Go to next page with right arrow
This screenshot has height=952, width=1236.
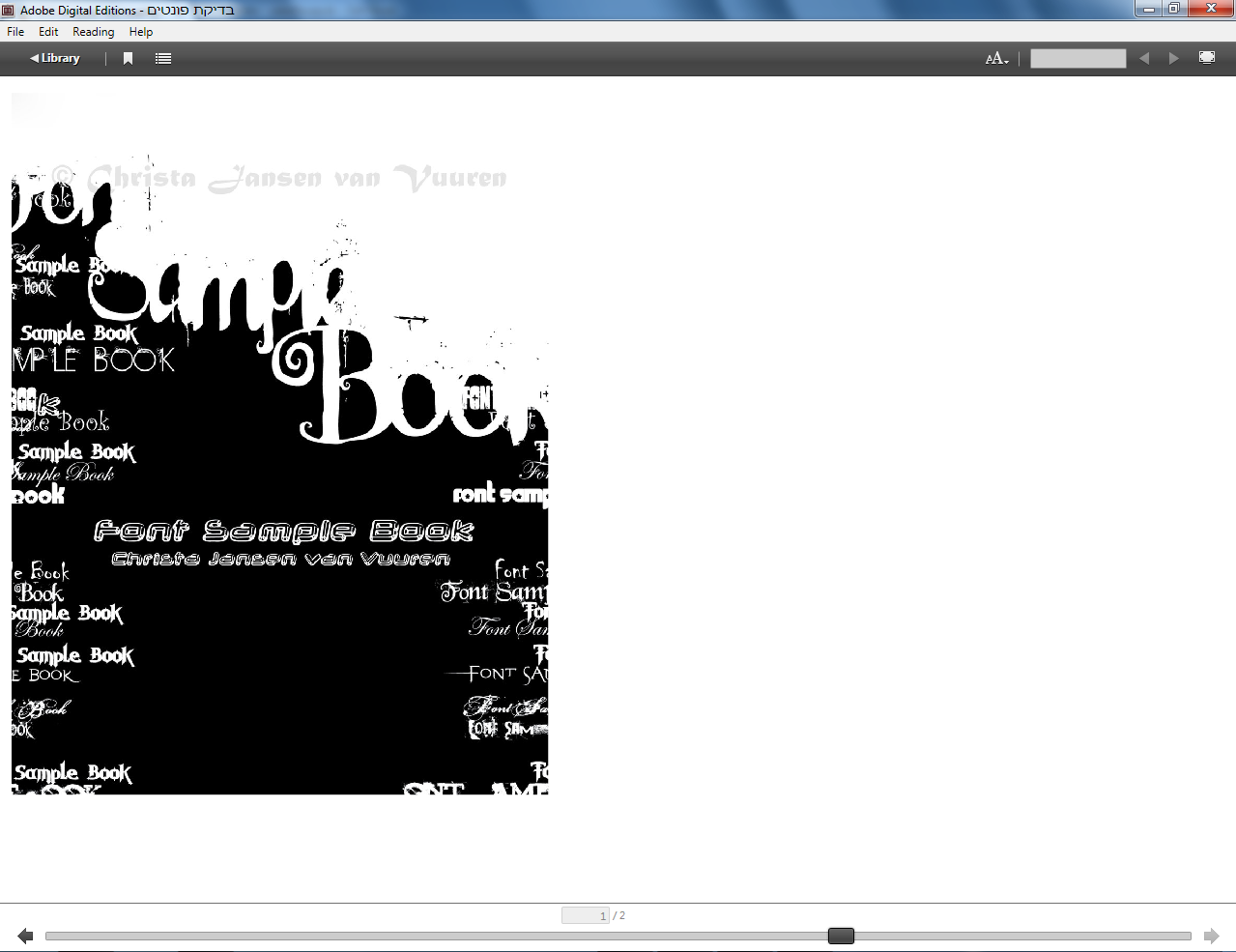(x=1211, y=936)
